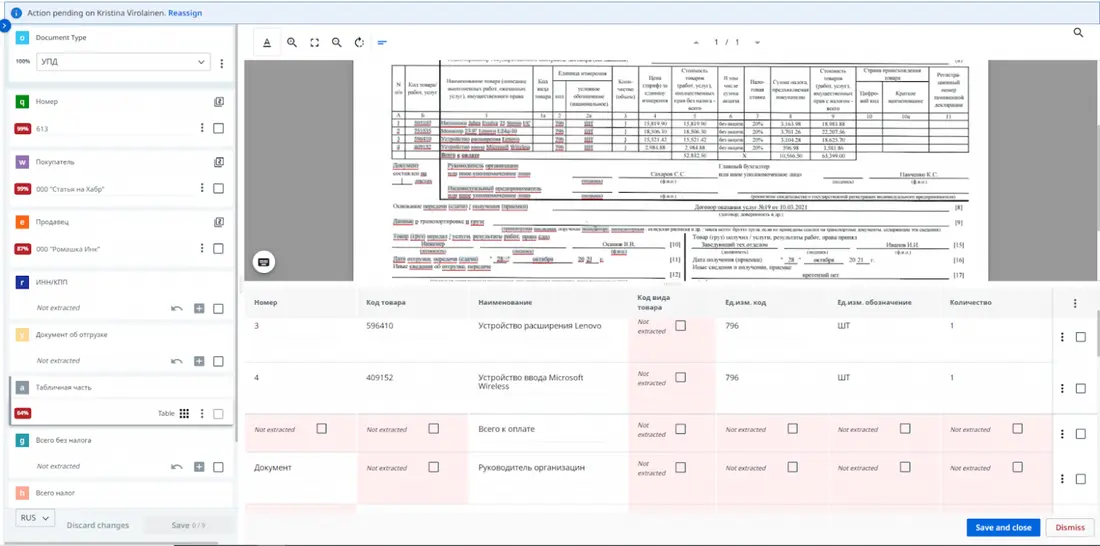
Task: Select the Устройство расширения Lenovo row checkbox
Action: point(1080,337)
